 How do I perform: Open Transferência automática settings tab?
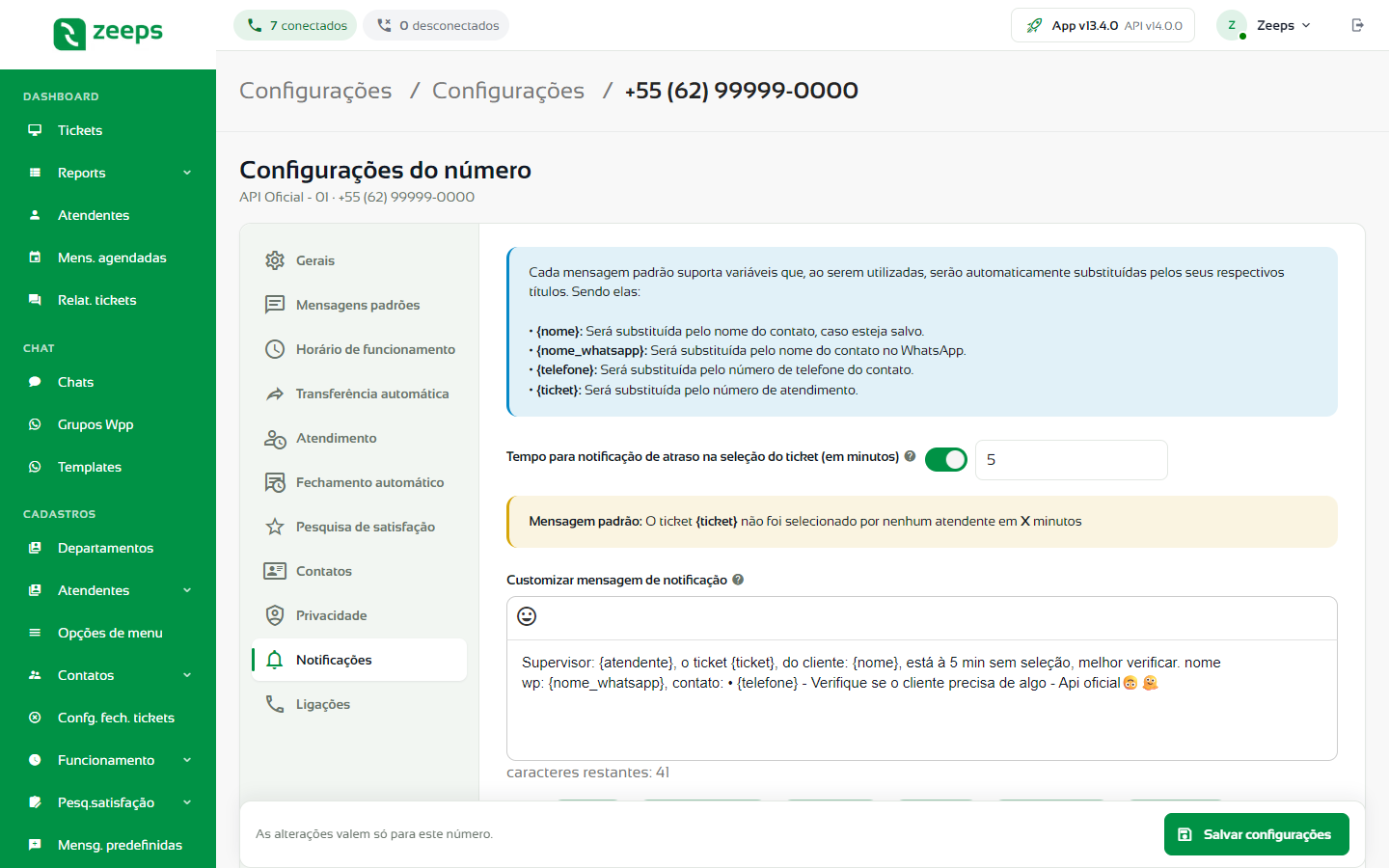(359, 393)
